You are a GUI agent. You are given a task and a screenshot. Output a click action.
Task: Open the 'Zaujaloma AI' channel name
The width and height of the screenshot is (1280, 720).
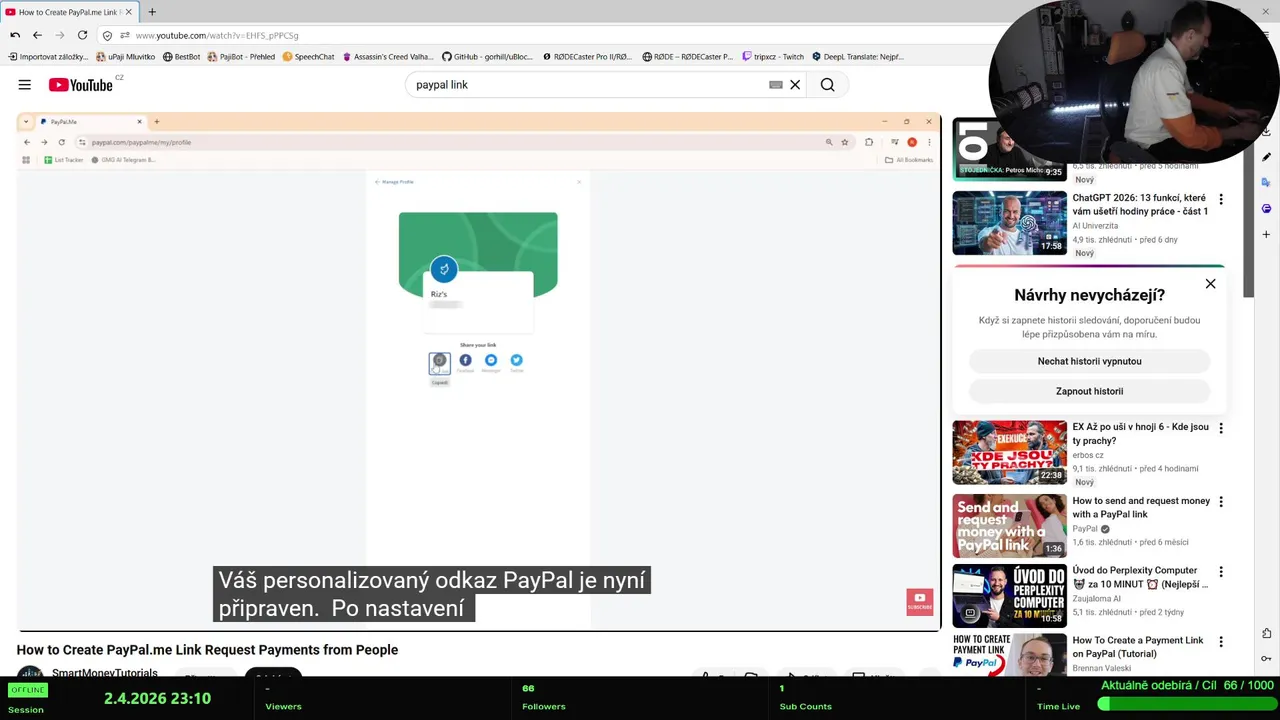coord(1099,599)
